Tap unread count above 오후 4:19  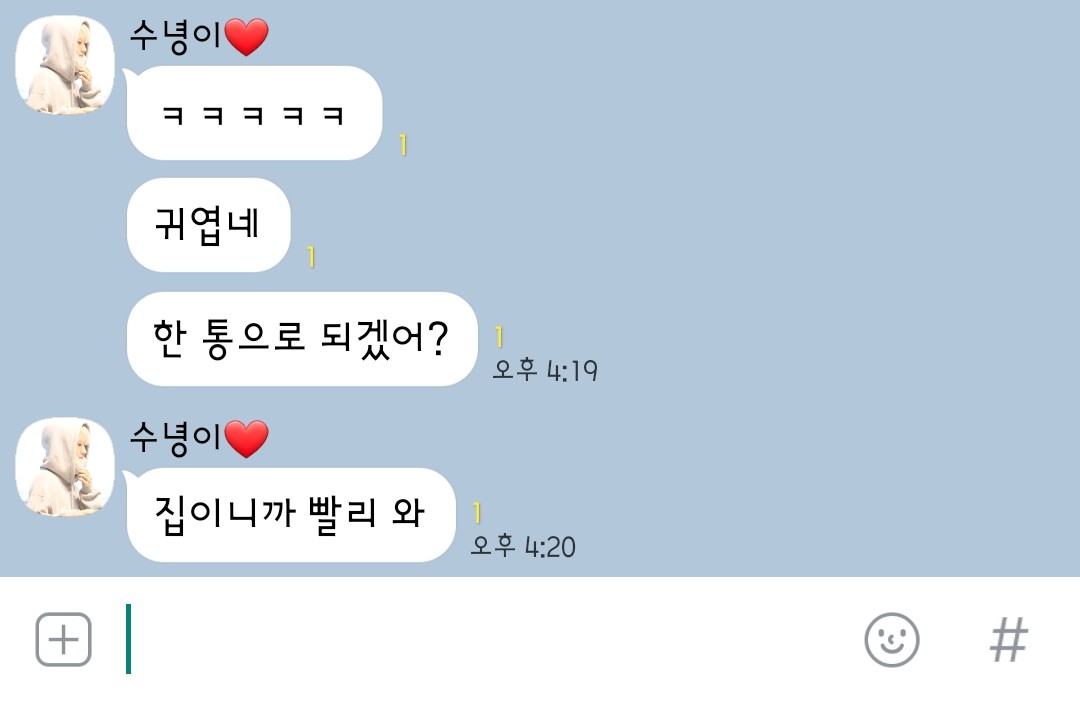(499, 337)
